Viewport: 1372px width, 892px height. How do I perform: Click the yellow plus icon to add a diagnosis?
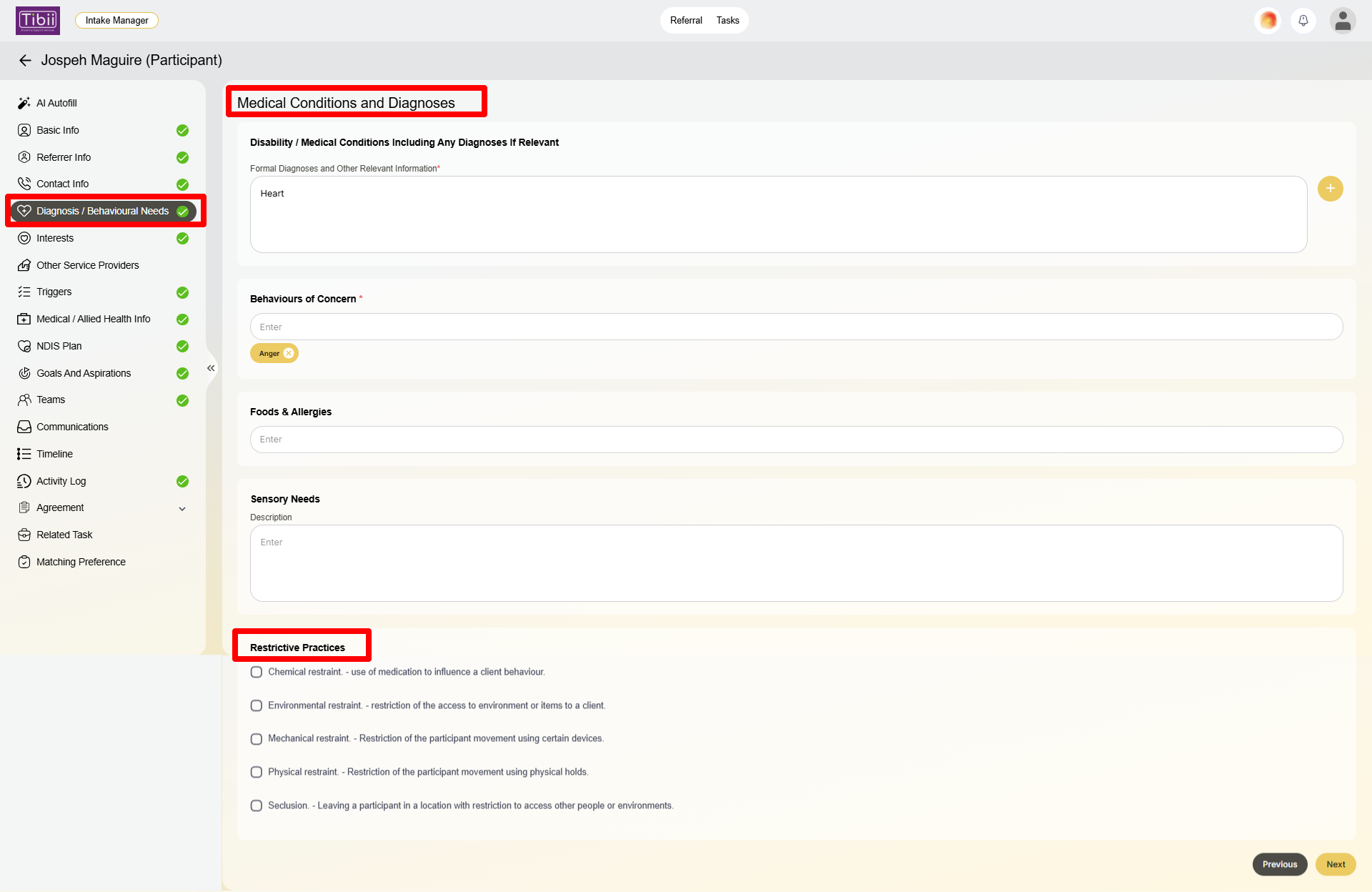click(1330, 189)
